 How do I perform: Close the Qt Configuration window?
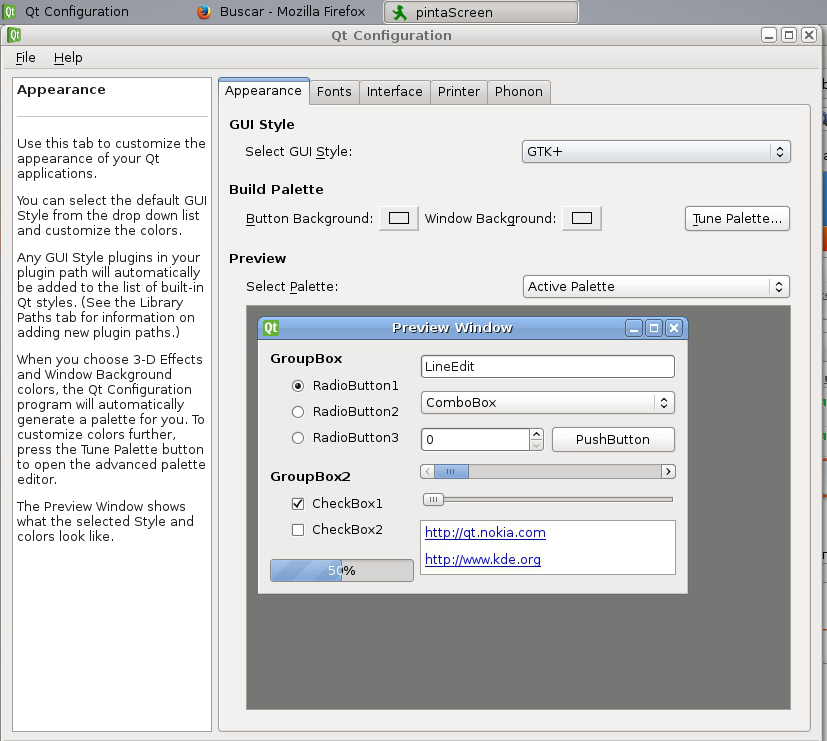(809, 35)
